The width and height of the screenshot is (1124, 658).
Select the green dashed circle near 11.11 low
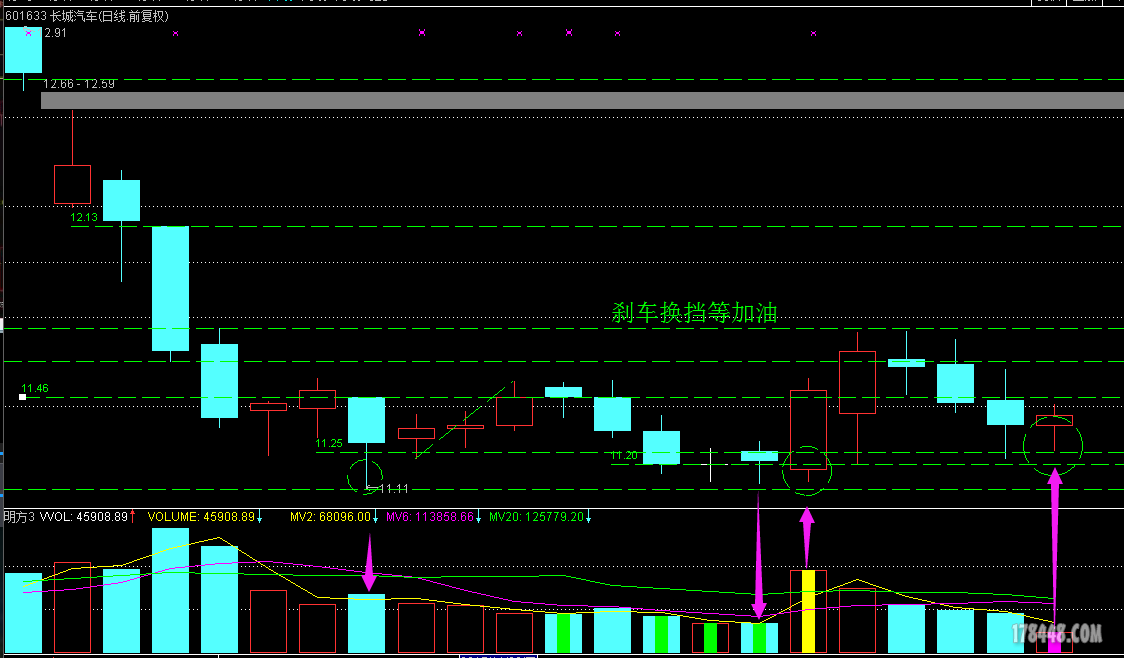(x=366, y=477)
